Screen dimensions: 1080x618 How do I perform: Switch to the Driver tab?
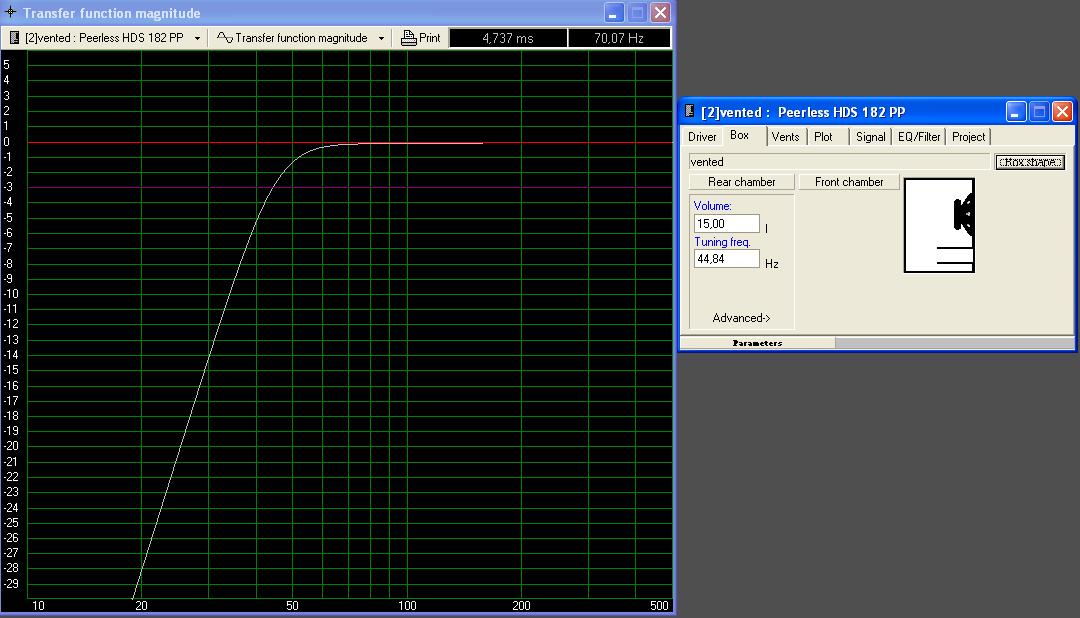[x=702, y=137]
